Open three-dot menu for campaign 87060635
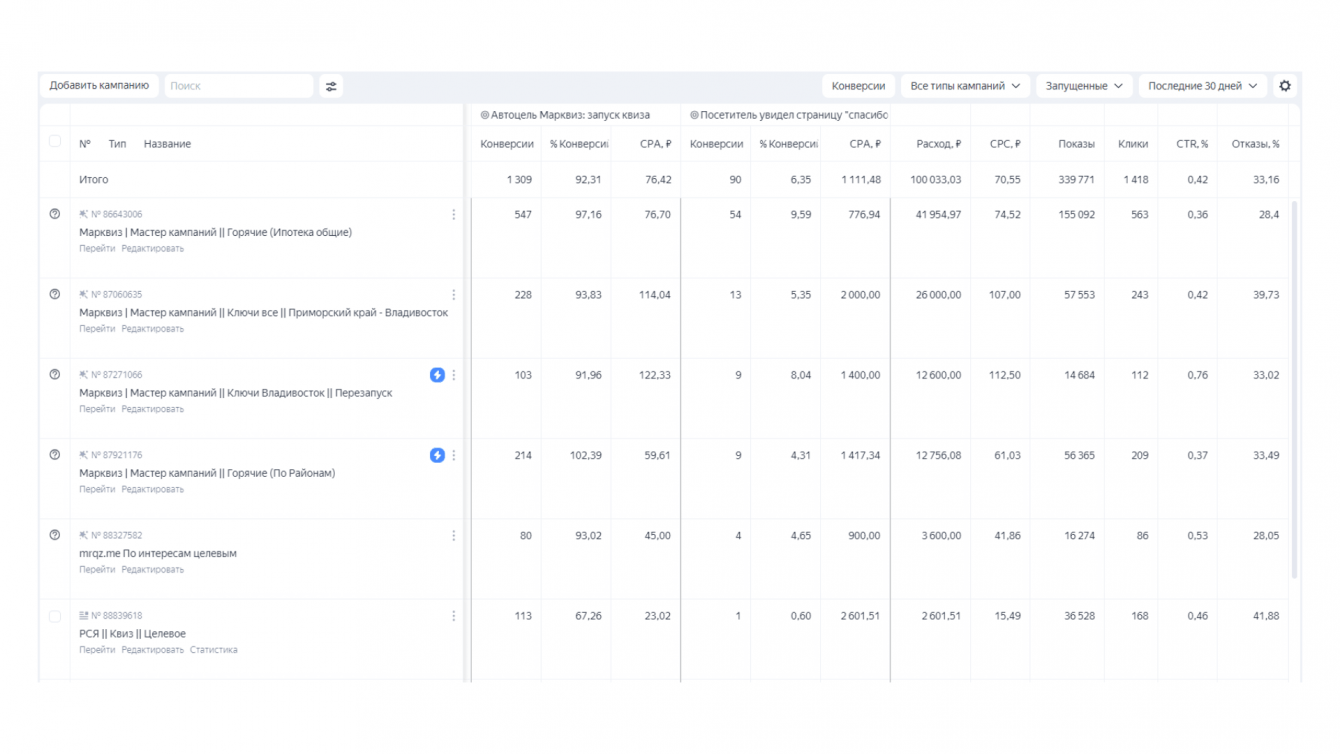Screen dimensions: 1340x754 [x=454, y=295]
